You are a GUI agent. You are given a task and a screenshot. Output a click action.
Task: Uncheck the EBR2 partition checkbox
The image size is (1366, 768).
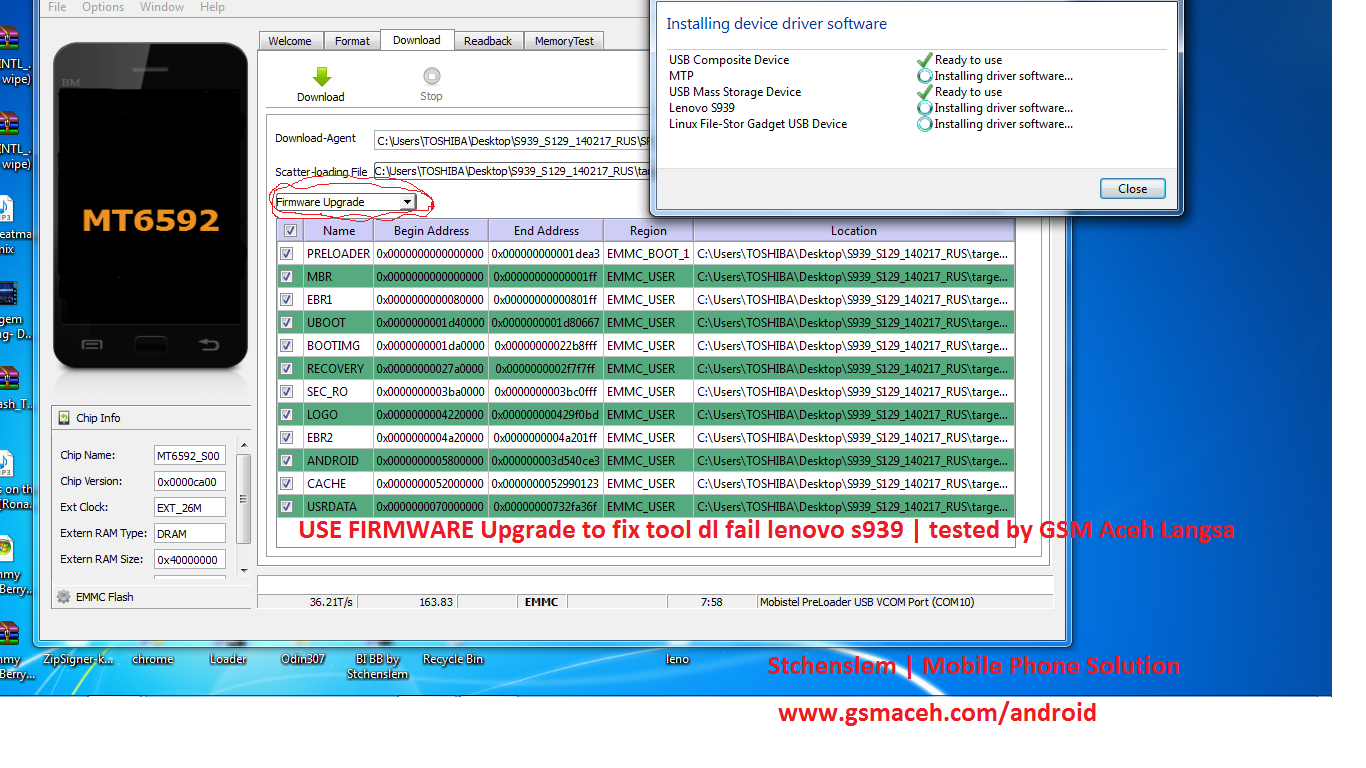(287, 438)
